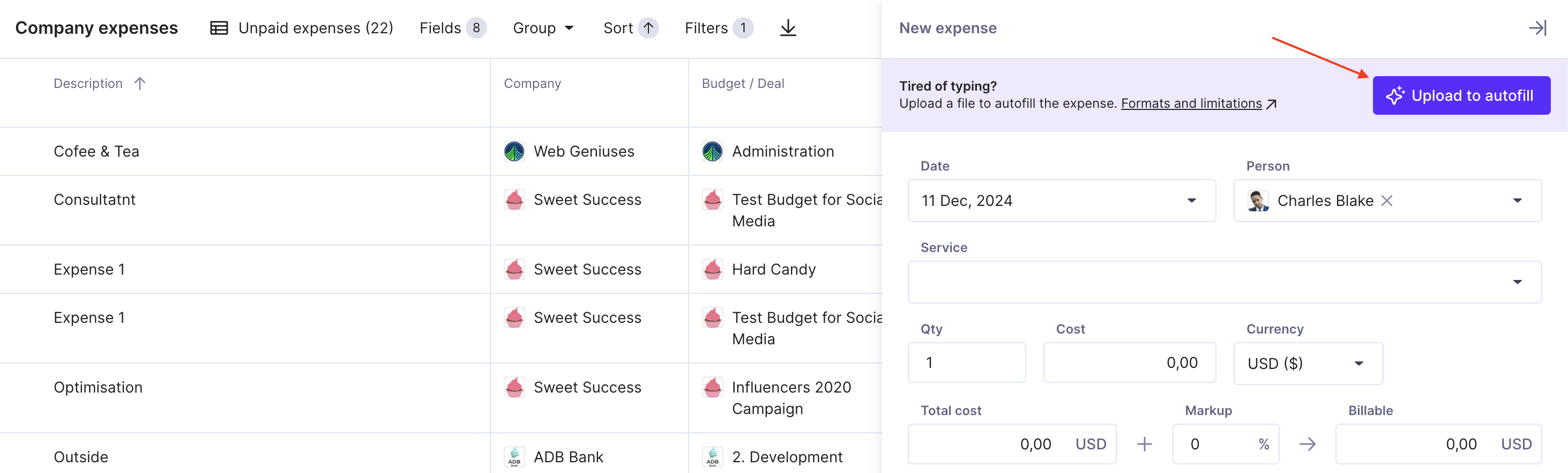Focus the Cost input field
The width and height of the screenshot is (1568, 473).
(x=1129, y=363)
